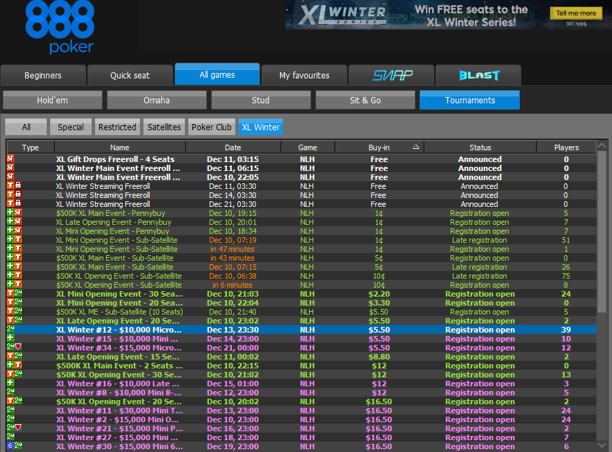Sort by the Type column header
This screenshot has height=452, width=612.
[30, 148]
